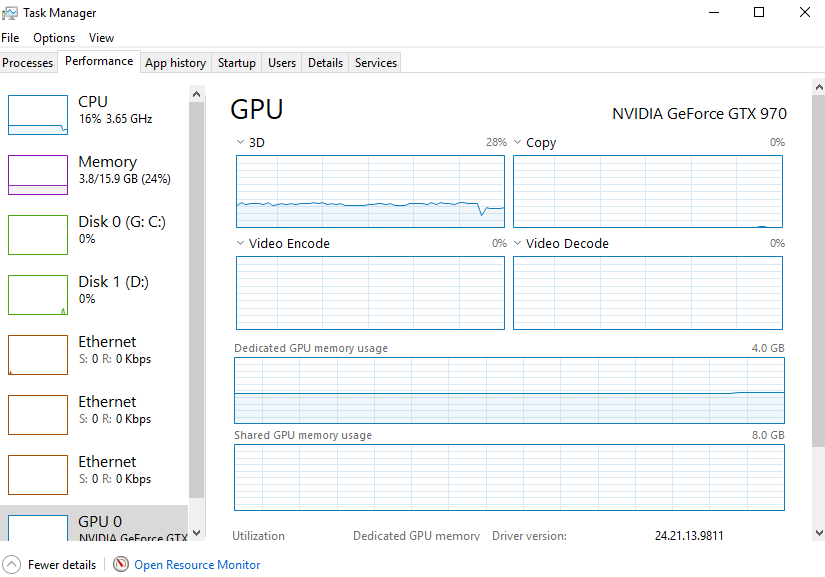Click the Video Decode graph
This screenshot has width=825, height=577.
click(x=648, y=293)
